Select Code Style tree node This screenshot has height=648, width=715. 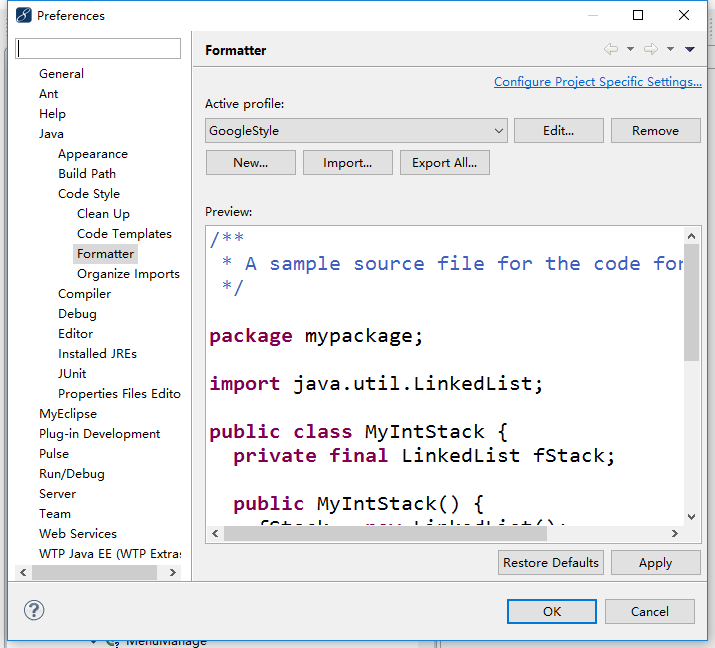pyautogui.click(x=89, y=194)
